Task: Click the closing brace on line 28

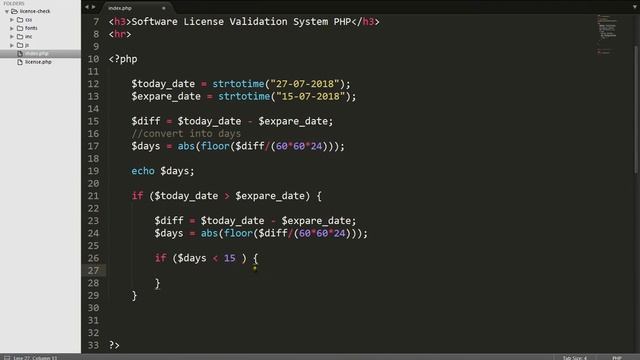Action: tap(158, 284)
